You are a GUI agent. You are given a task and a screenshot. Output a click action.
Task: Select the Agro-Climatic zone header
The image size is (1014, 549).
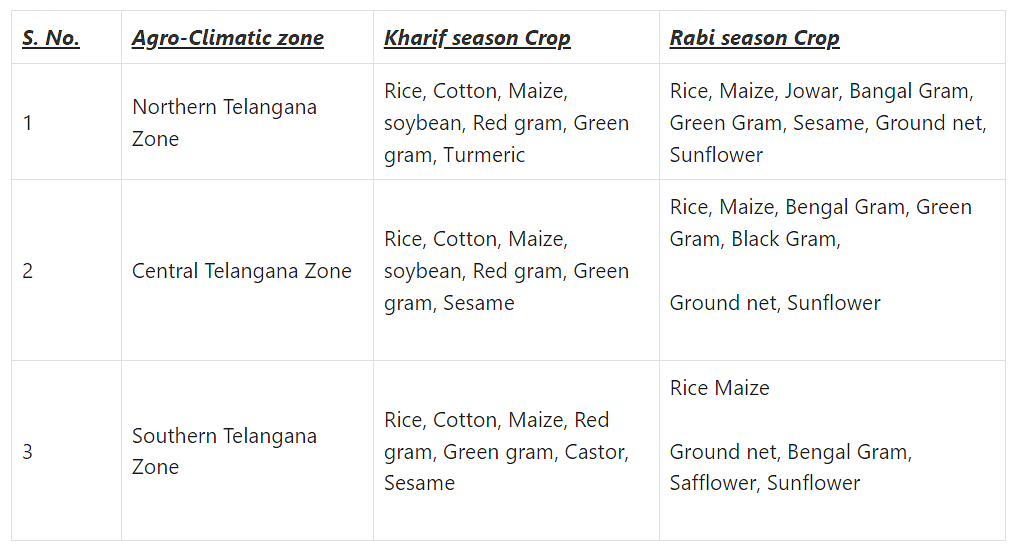click(x=228, y=38)
